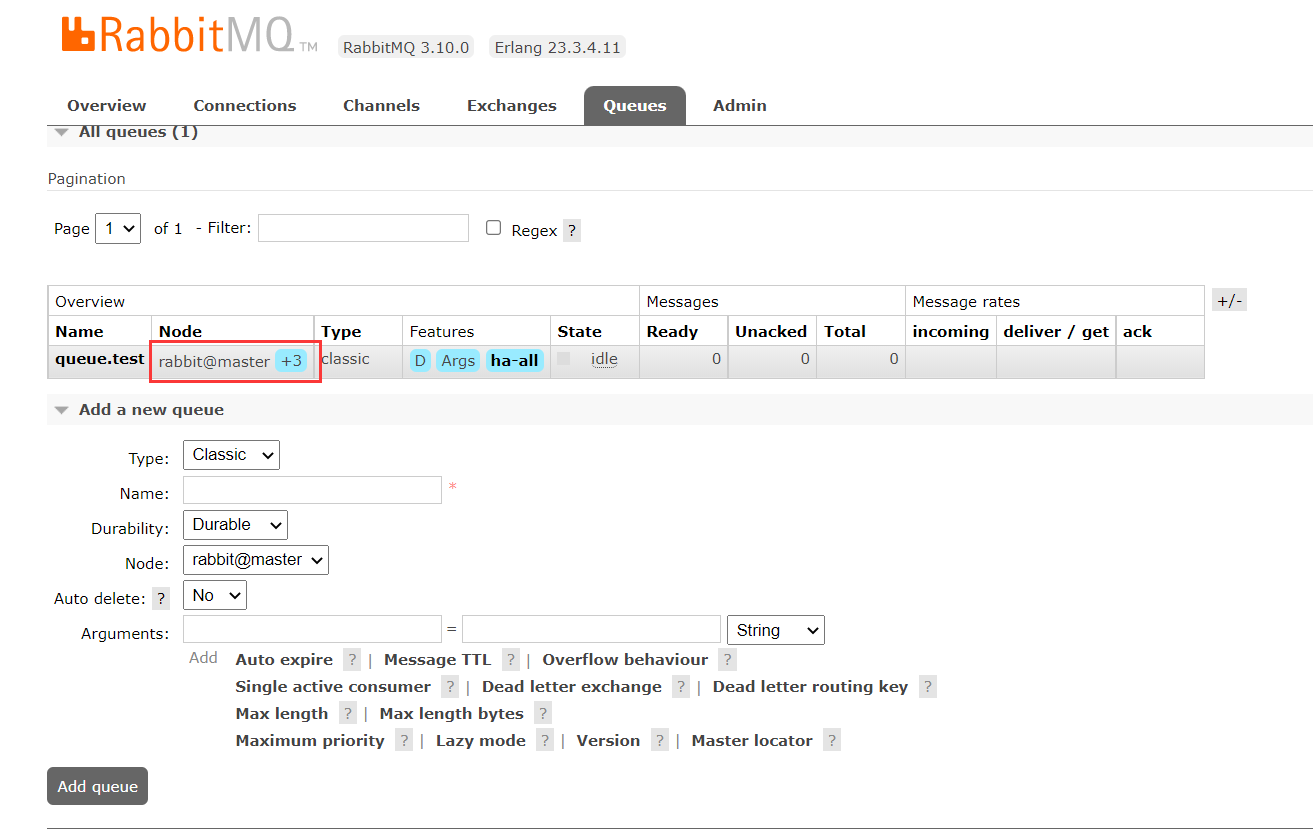Switch to the Channels tab
Image resolution: width=1313 pixels, height=833 pixels.
click(381, 106)
